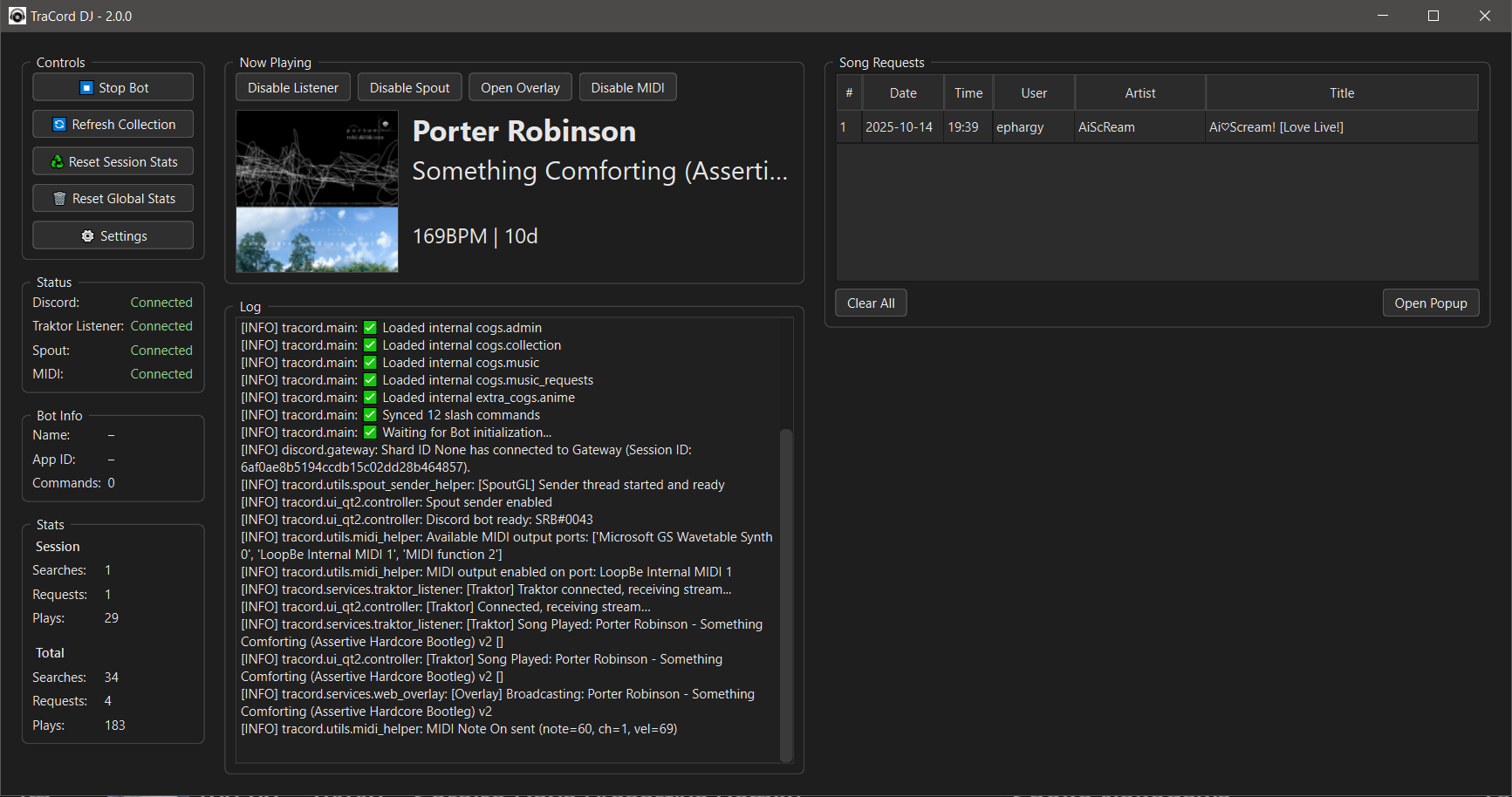Click the Porter Robinson artist name
The width and height of the screenshot is (1512, 797).
523,131
